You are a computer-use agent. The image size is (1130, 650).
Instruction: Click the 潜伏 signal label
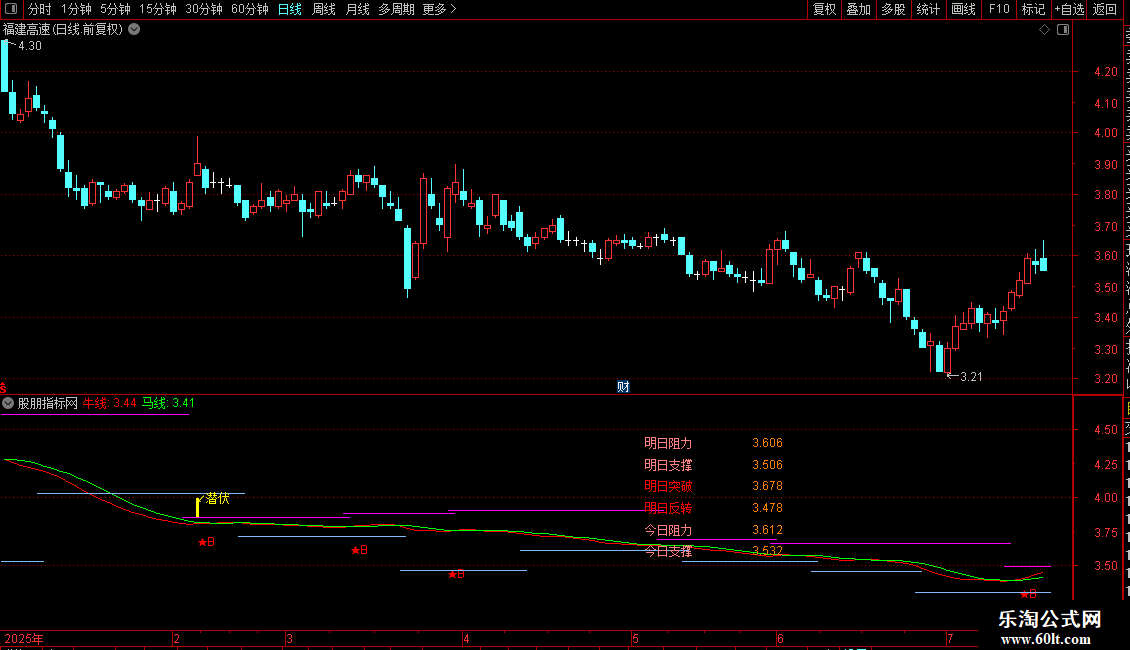click(x=218, y=498)
